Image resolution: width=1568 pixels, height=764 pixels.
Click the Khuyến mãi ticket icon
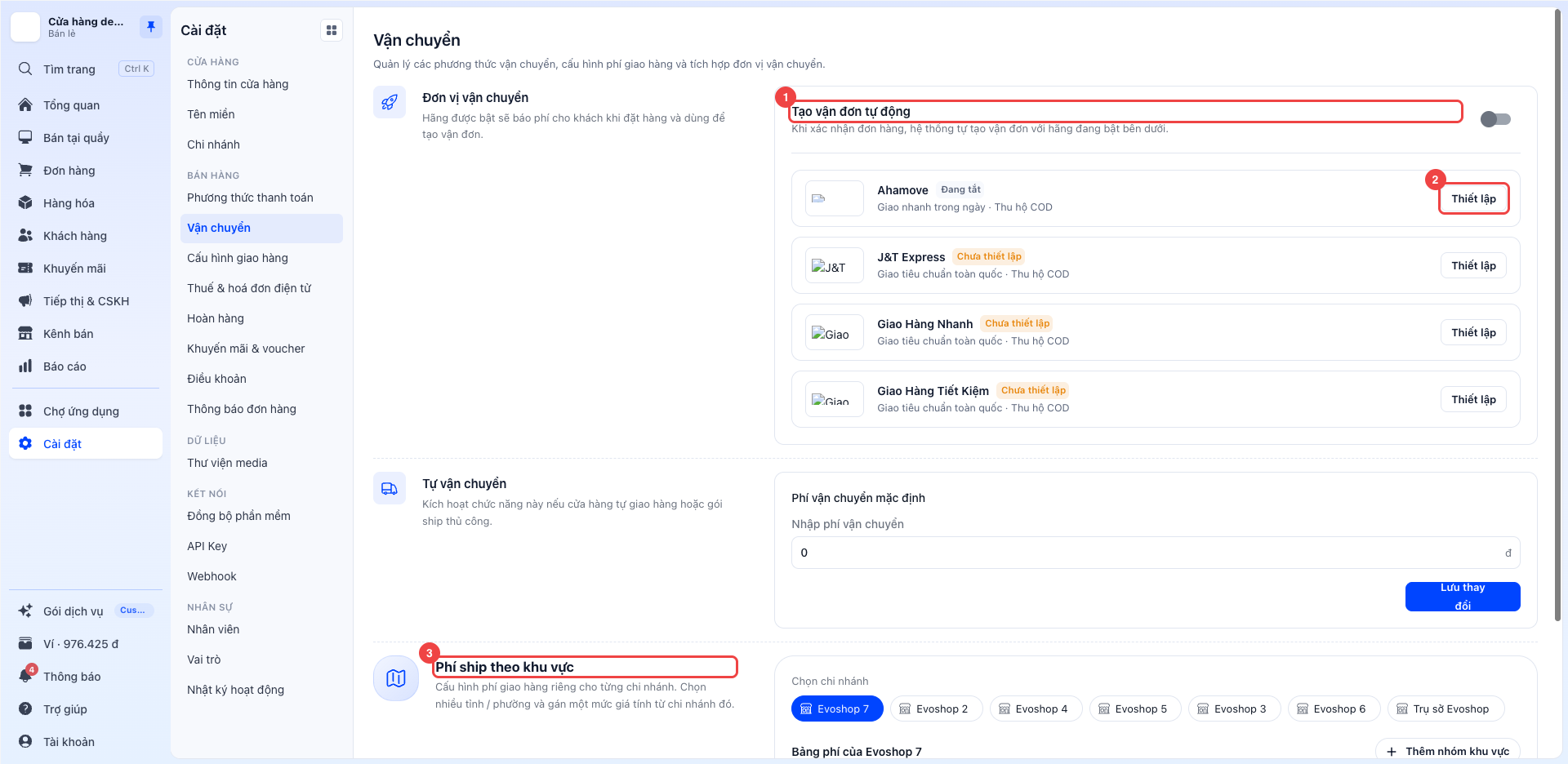coord(25,269)
